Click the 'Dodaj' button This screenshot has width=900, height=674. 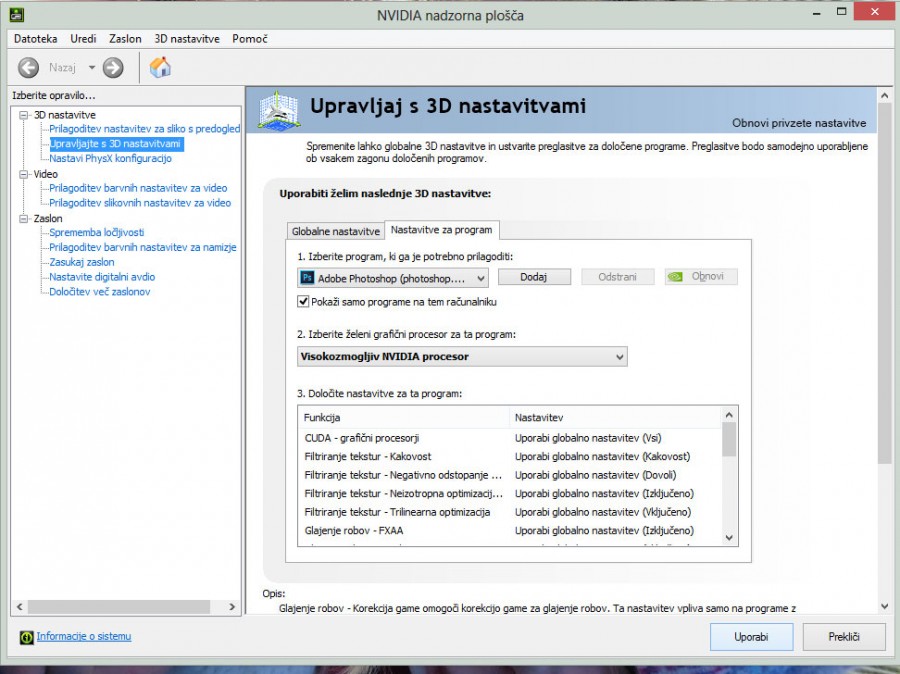(534, 277)
